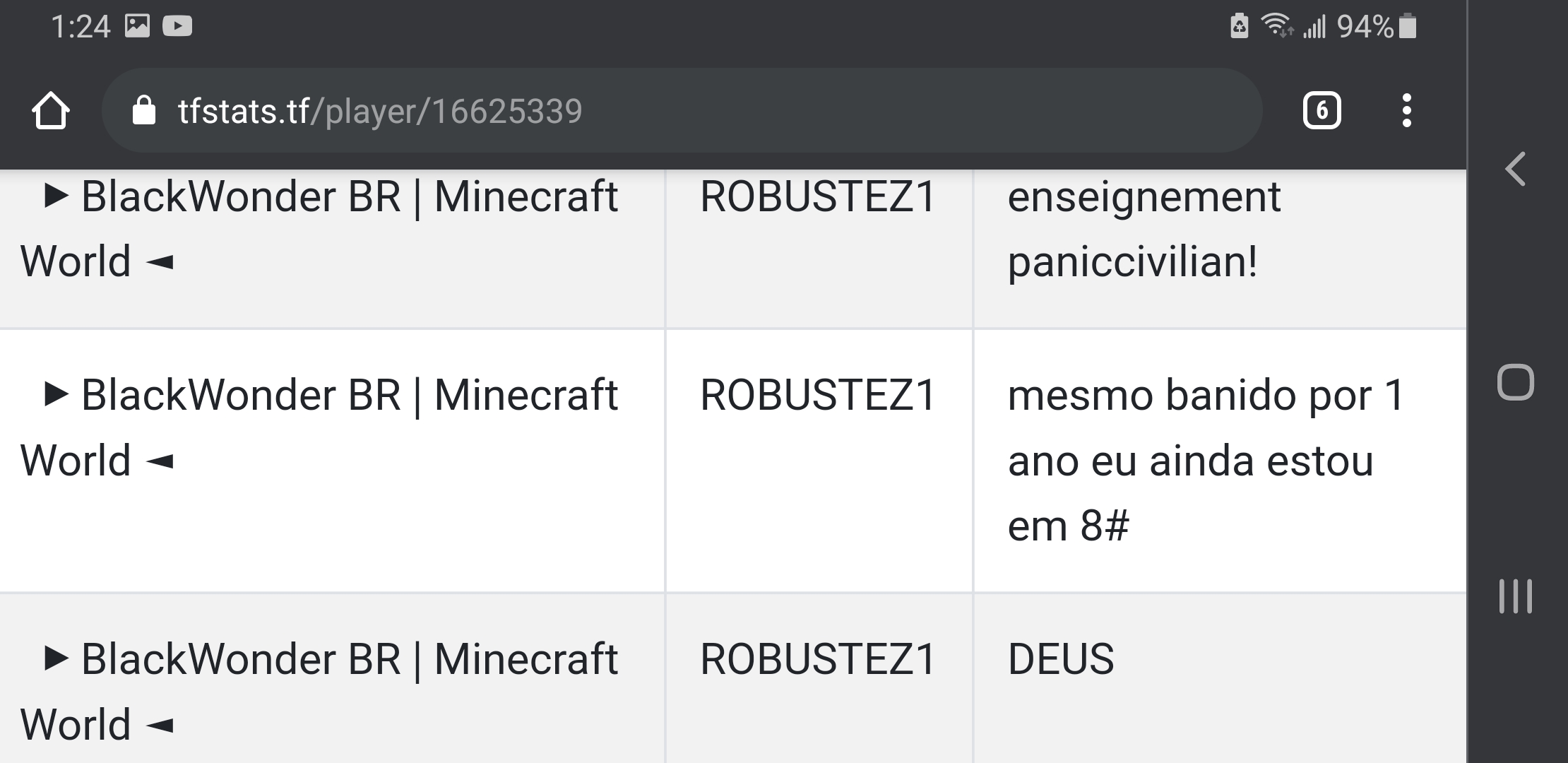Viewport: 1568px width, 763px height.
Task: Select the 'mesmo banido por 1 ano' message
Action: click(1206, 461)
